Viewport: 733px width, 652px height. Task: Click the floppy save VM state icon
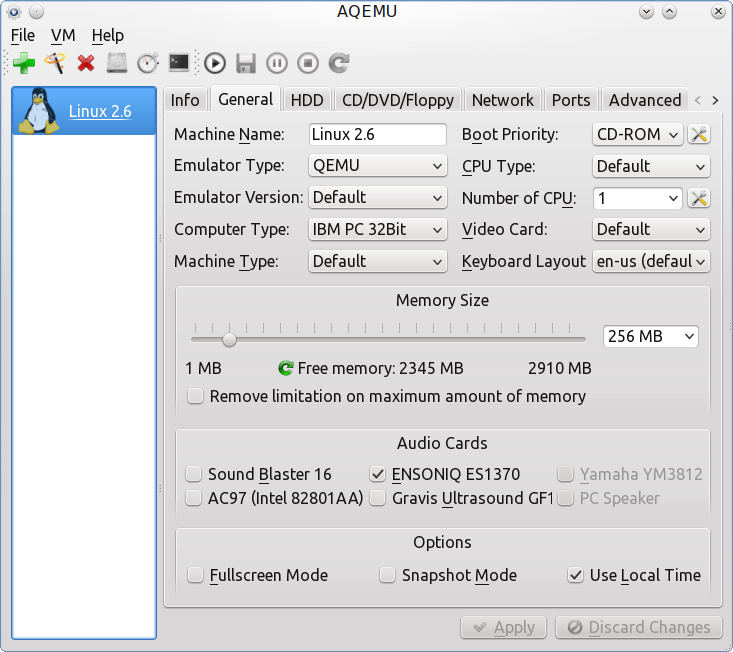[x=246, y=63]
